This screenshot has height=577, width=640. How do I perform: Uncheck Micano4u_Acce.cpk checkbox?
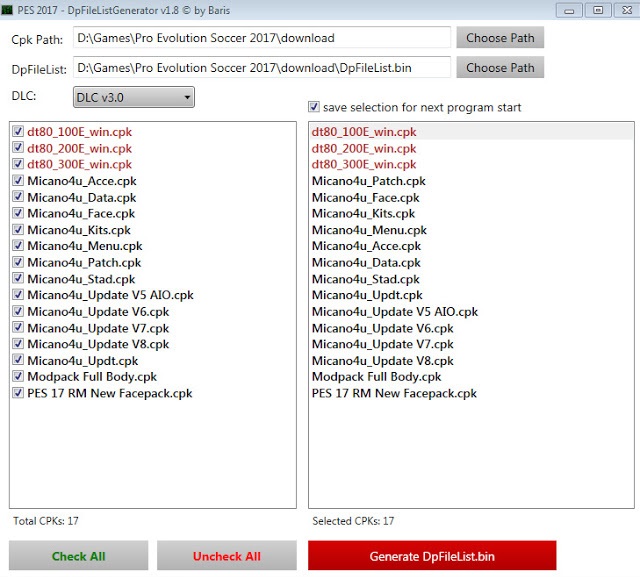tap(18, 180)
